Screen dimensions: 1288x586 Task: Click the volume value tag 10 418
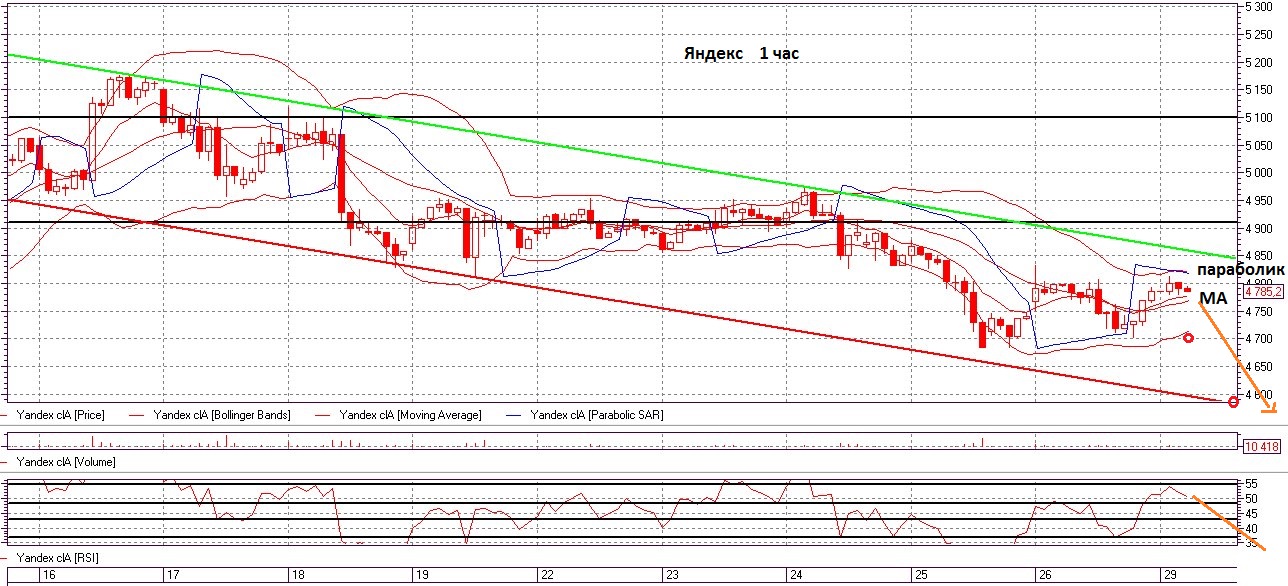(x=1260, y=446)
